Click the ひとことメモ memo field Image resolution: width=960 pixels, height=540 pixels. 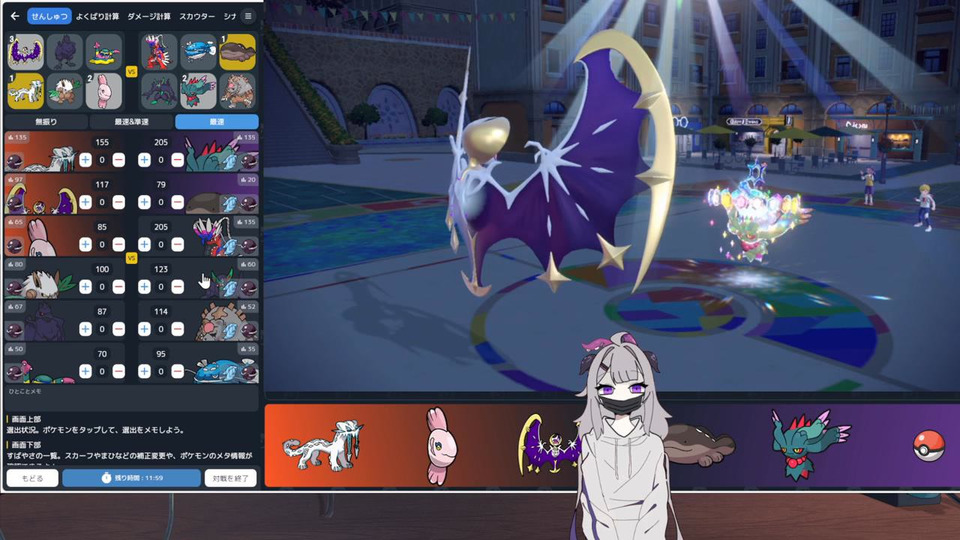pyautogui.click(x=131, y=398)
